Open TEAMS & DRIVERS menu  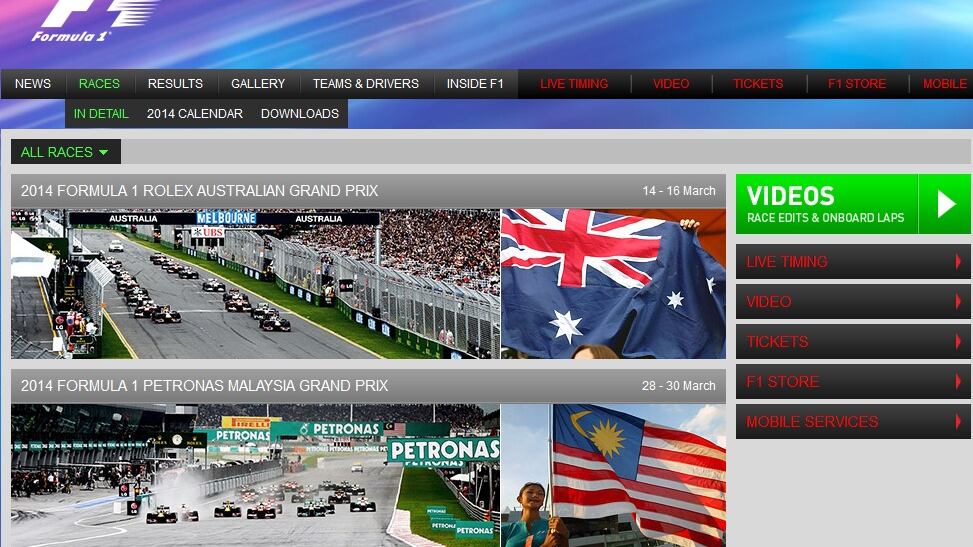(365, 84)
